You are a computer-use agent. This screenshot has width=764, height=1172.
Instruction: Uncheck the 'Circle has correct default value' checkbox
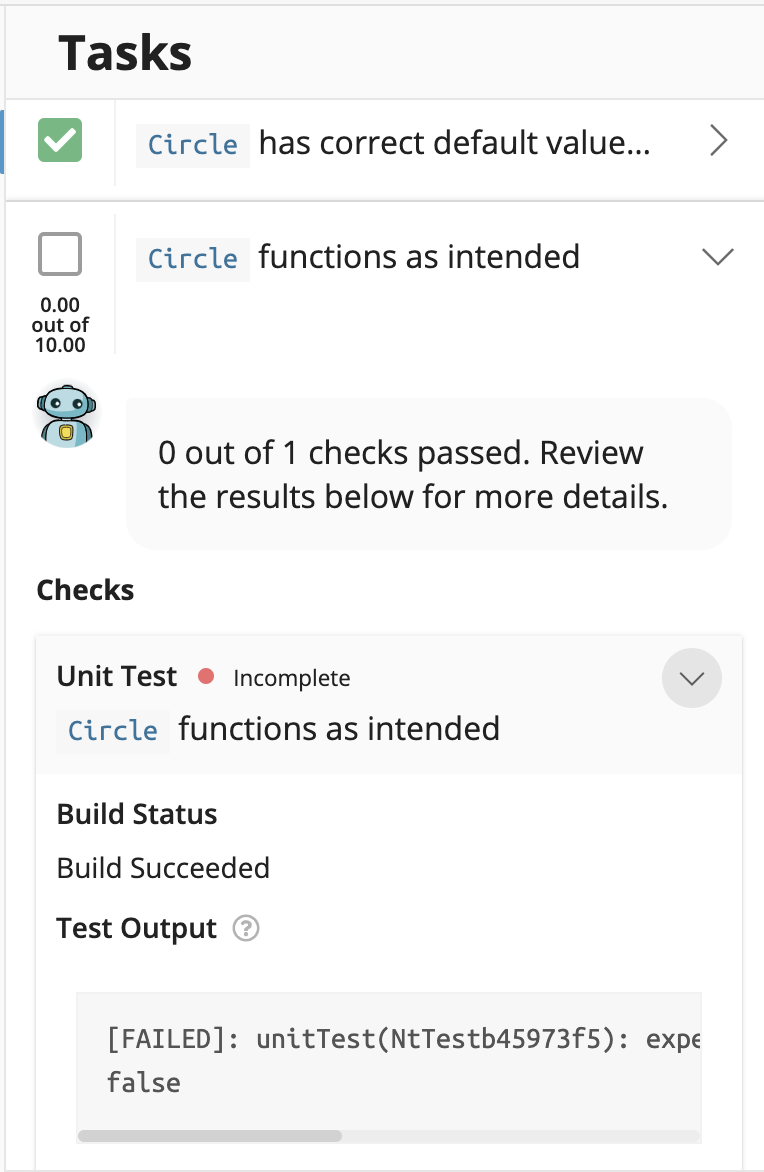59,140
